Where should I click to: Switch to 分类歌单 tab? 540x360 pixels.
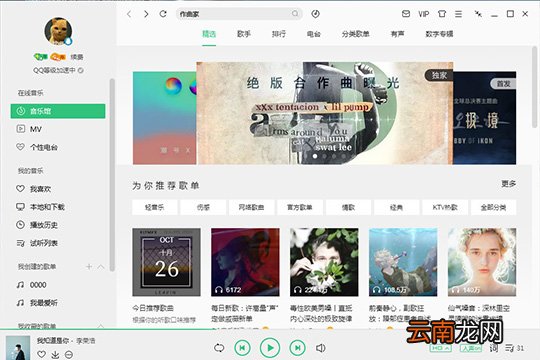[355, 34]
